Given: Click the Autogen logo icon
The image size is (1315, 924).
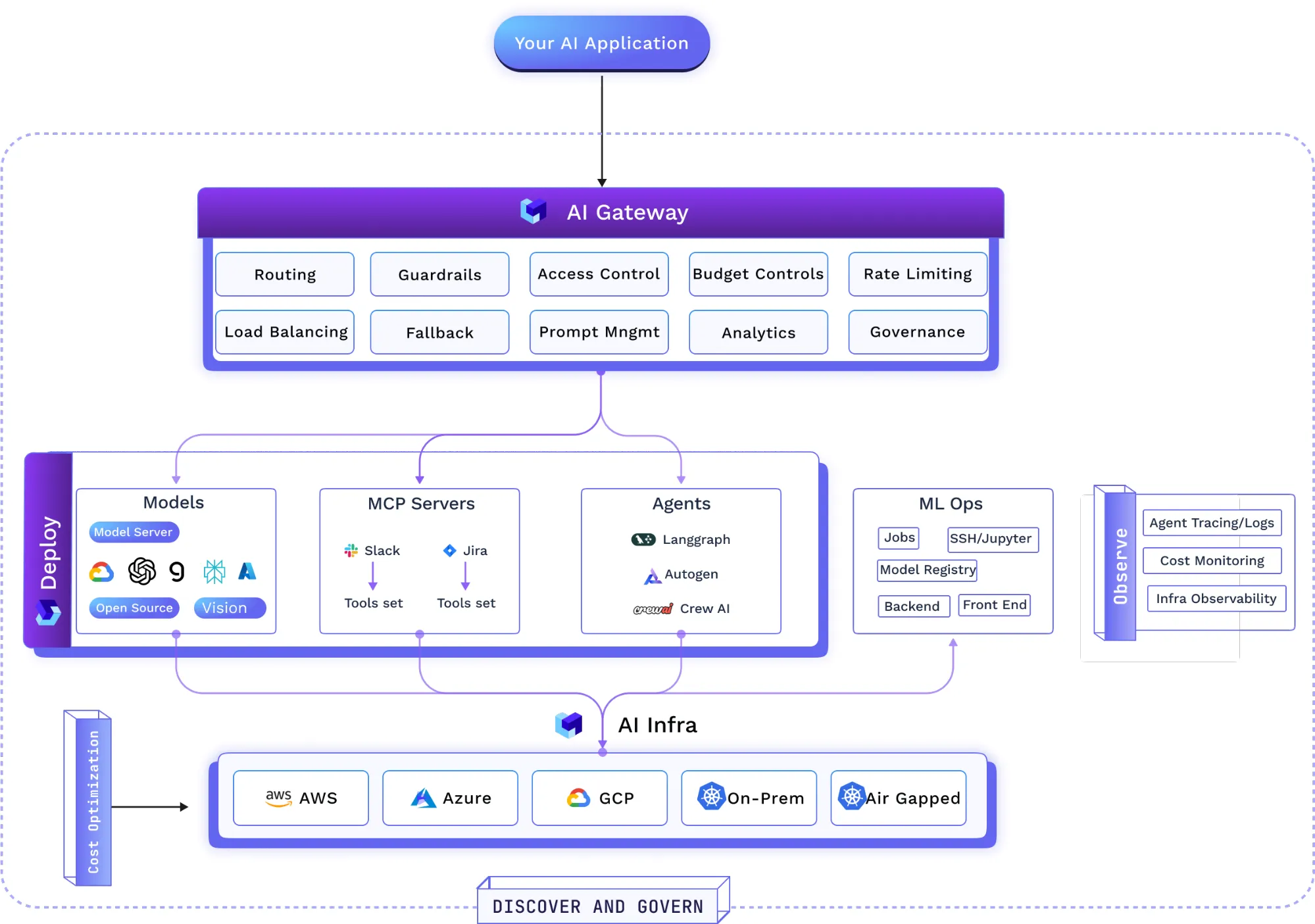Looking at the screenshot, I should click(x=651, y=577).
